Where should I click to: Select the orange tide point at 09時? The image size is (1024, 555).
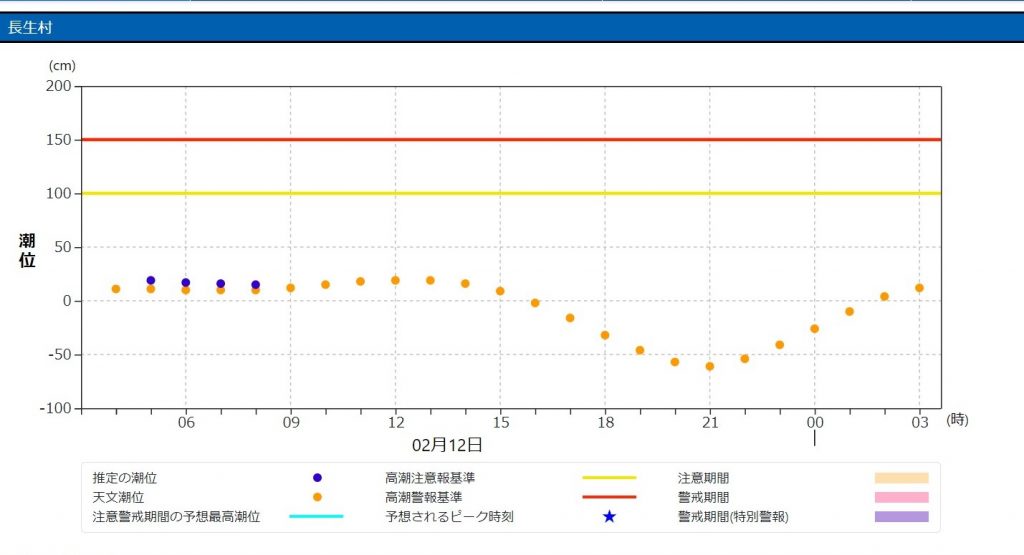(x=291, y=288)
